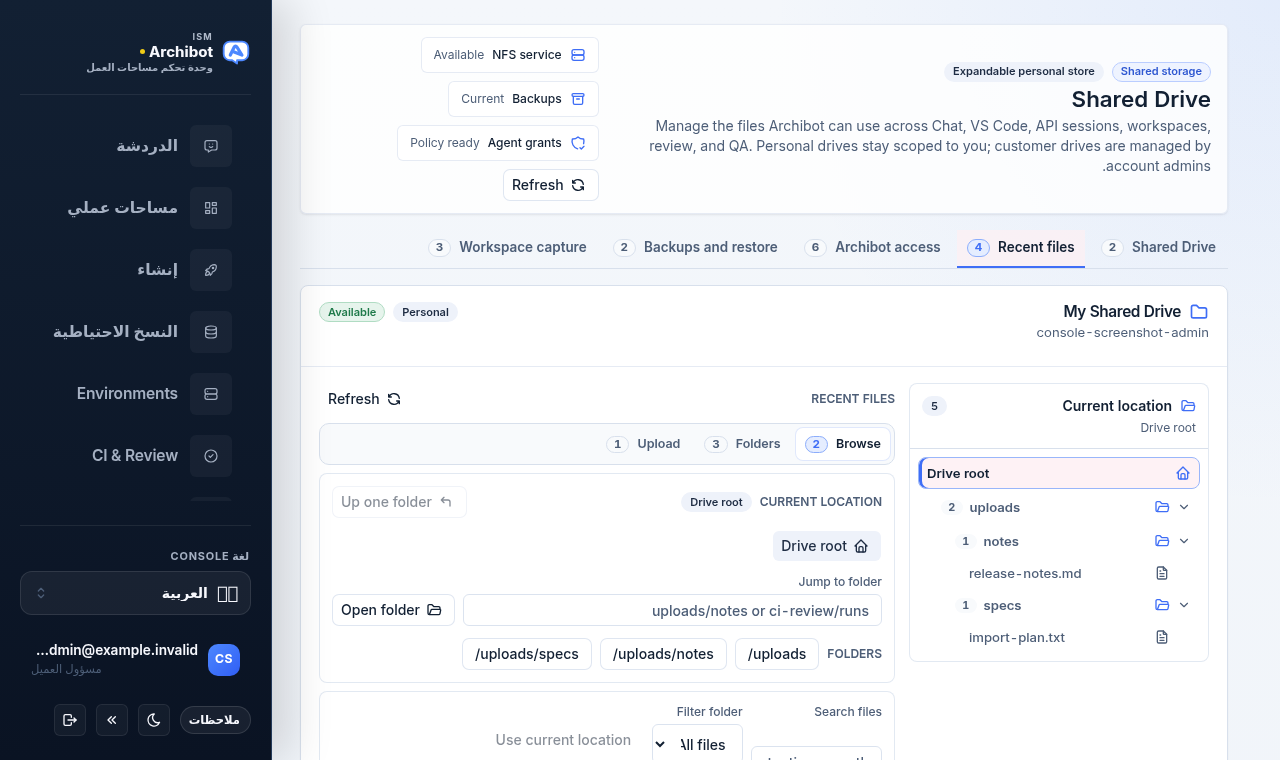Click import-plan.txt file icon

click(1162, 637)
